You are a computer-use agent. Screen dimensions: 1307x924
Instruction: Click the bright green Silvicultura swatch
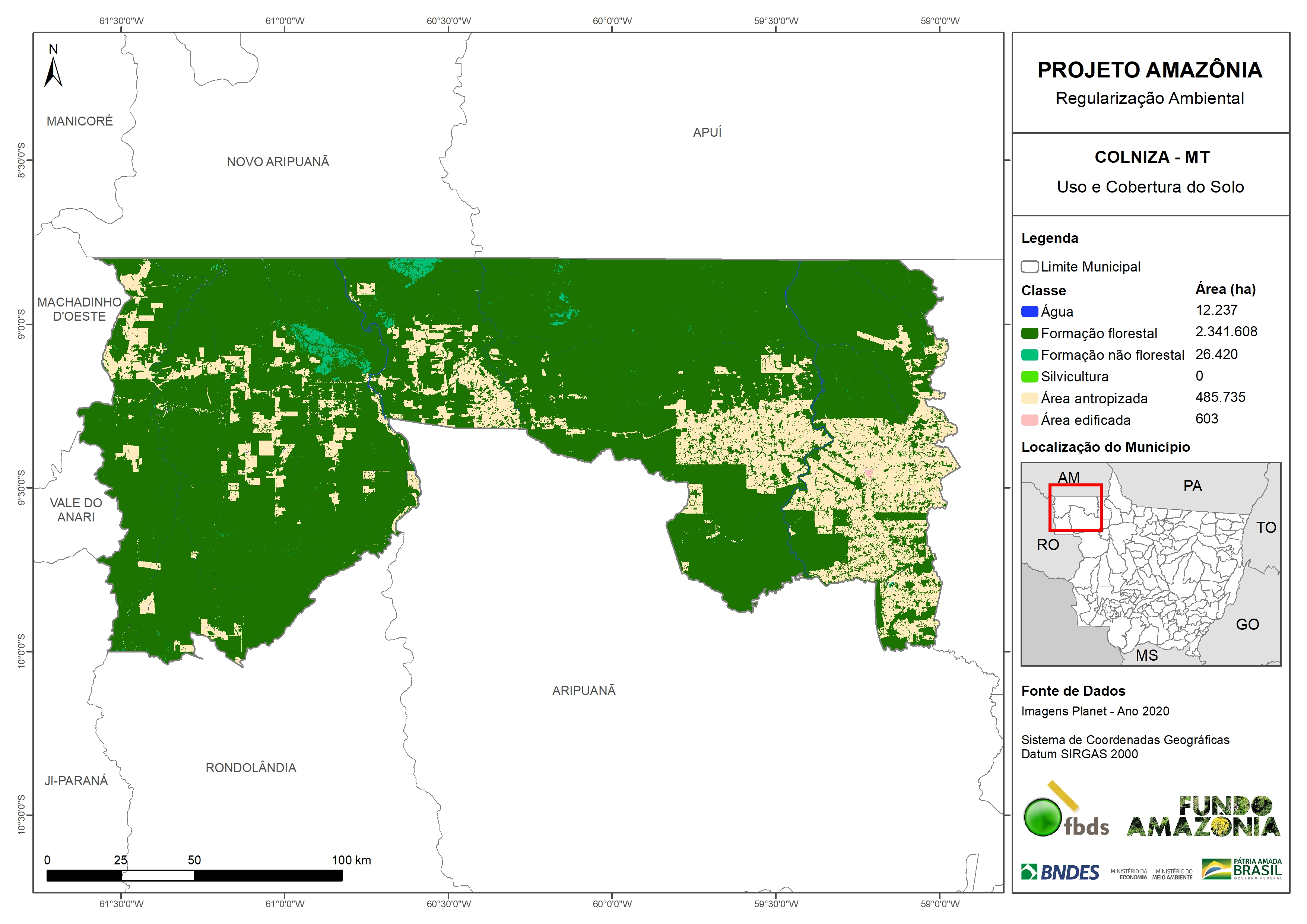click(1029, 377)
